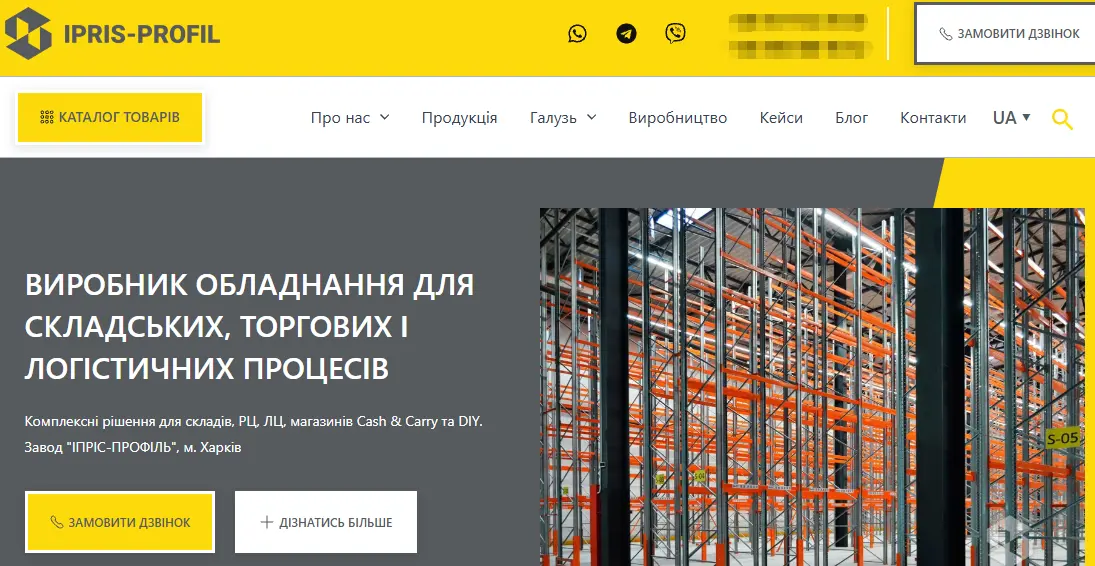Open the 'Каталог товарів' button
The height and width of the screenshot is (566, 1095).
pos(110,117)
